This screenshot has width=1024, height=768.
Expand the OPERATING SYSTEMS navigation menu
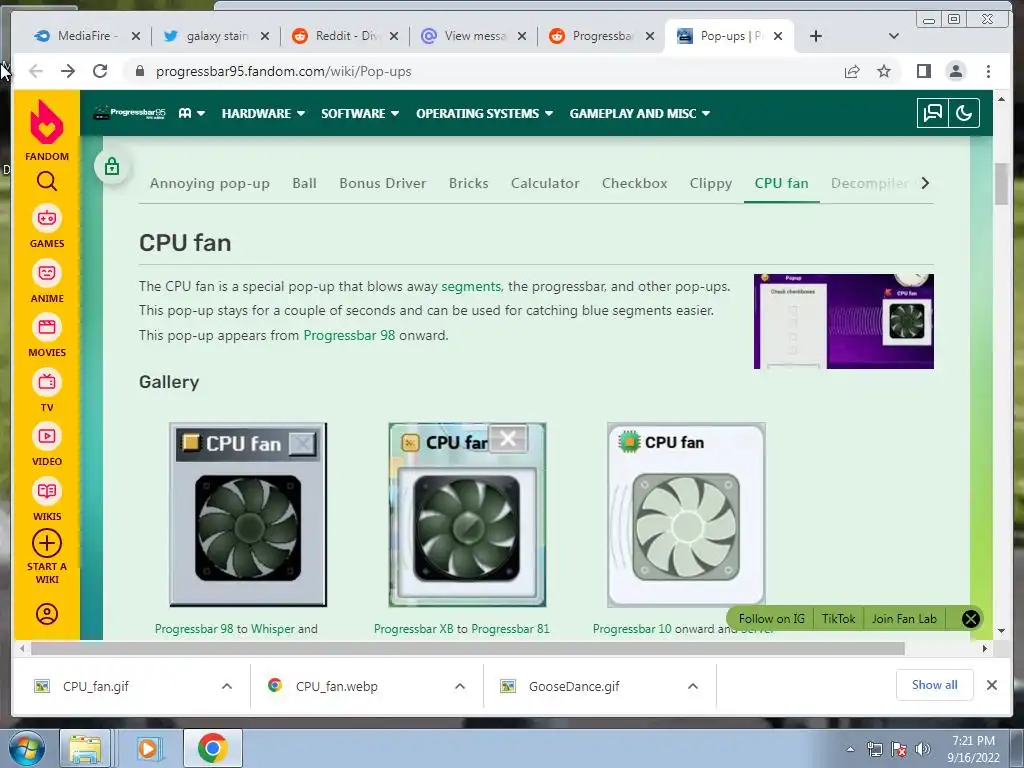click(485, 114)
